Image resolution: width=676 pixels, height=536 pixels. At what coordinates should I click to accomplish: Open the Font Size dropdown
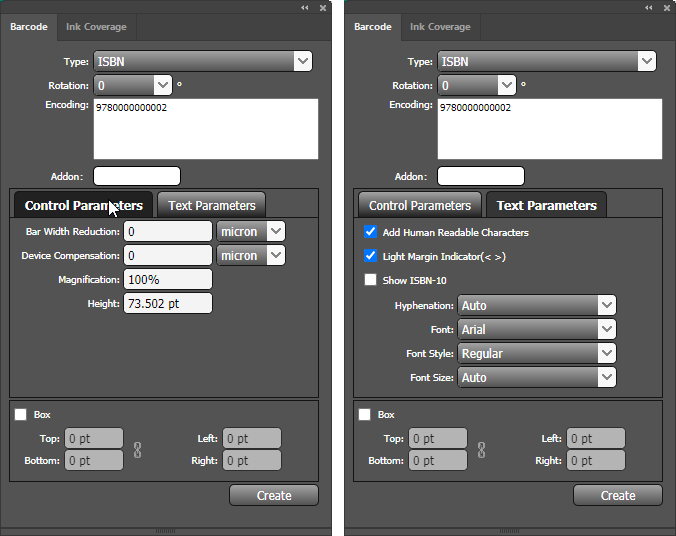[536, 377]
